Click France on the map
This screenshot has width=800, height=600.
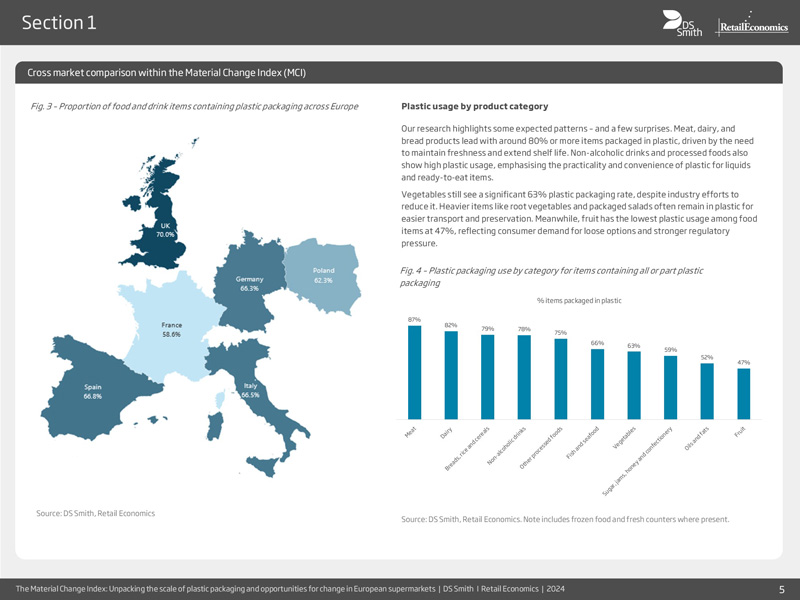coord(172,335)
